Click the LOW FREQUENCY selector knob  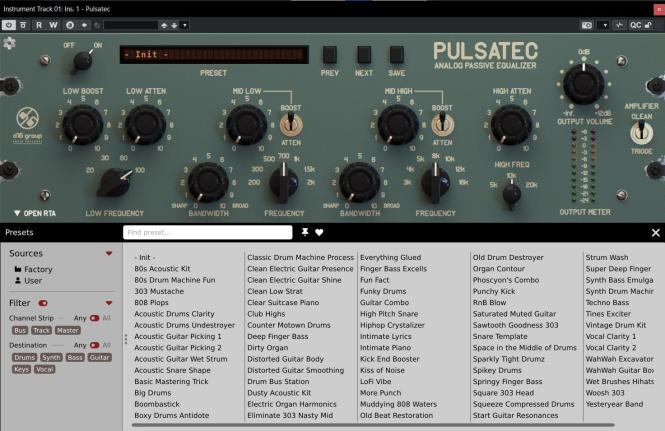[x=115, y=182]
